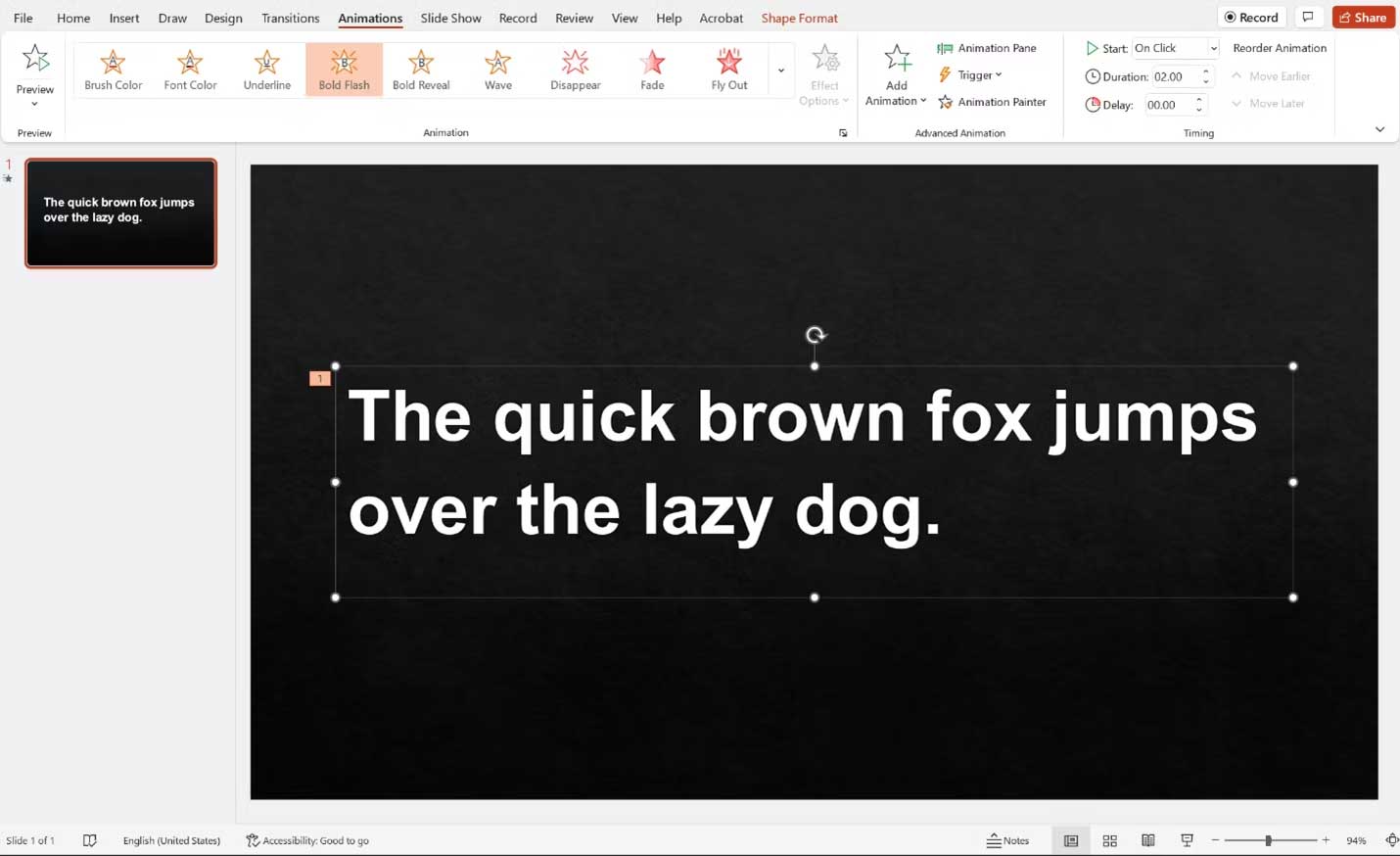Switch to the Transitions tab
This screenshot has width=1400, height=856.
[x=290, y=18]
